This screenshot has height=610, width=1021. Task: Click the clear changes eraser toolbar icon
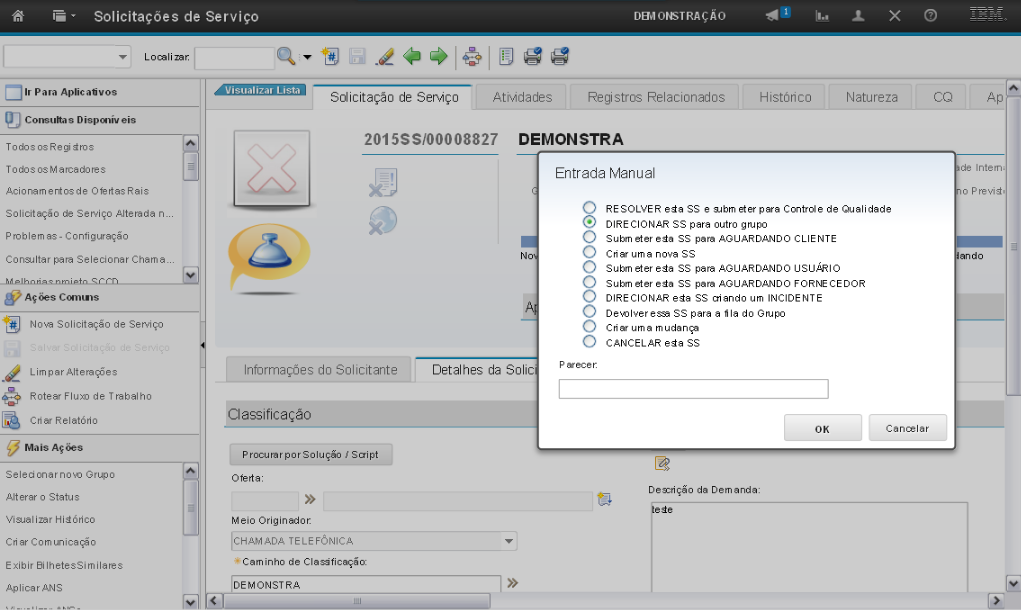pos(385,57)
